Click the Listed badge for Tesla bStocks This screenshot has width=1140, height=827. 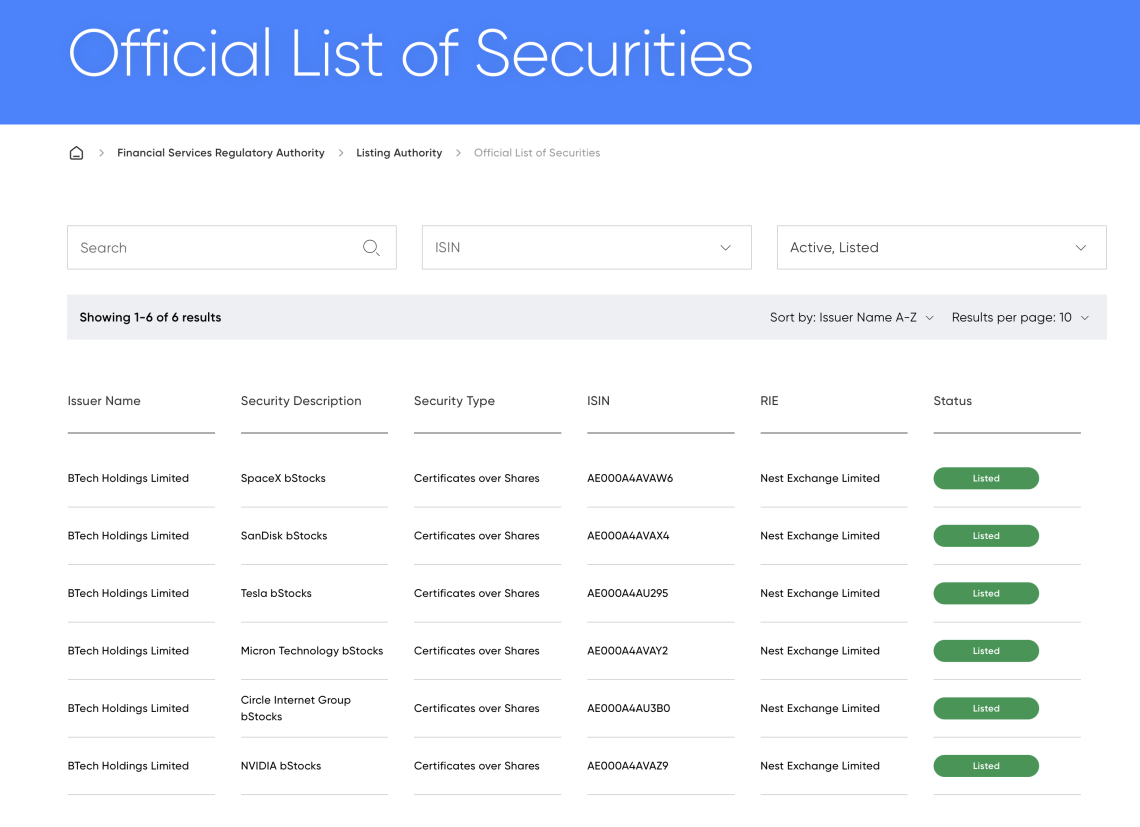pyautogui.click(x=986, y=593)
